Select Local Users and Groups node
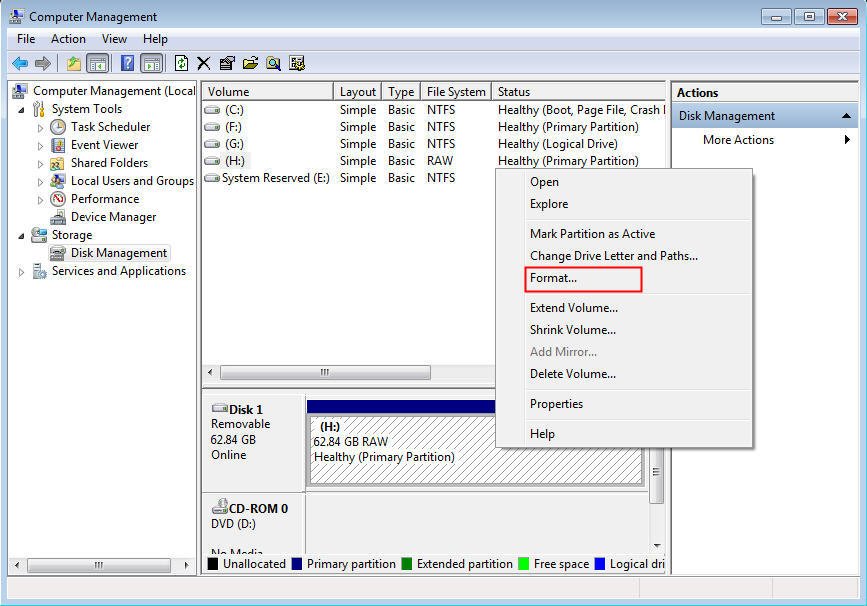Image resolution: width=867 pixels, height=606 pixels. tap(132, 181)
